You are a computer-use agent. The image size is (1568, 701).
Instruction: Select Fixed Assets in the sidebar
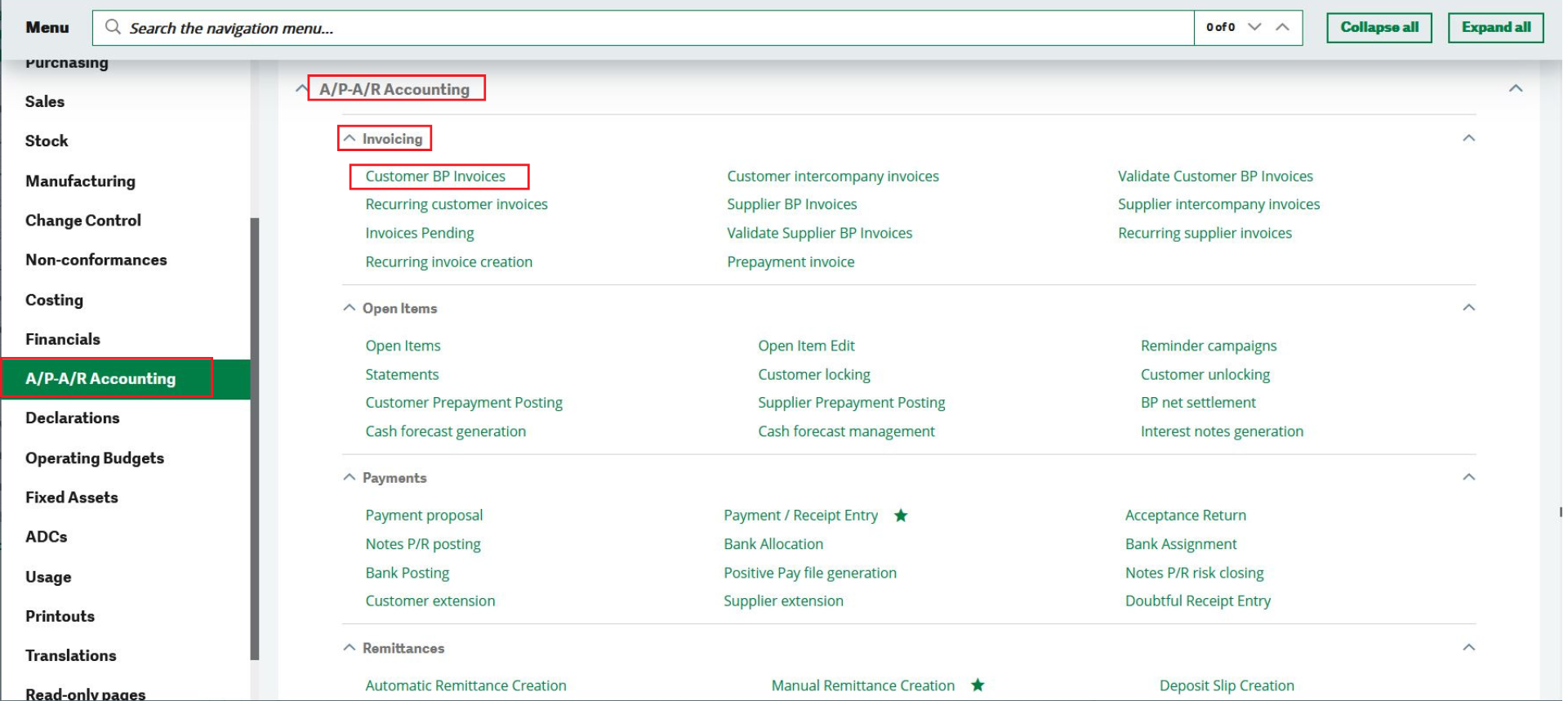tap(72, 498)
